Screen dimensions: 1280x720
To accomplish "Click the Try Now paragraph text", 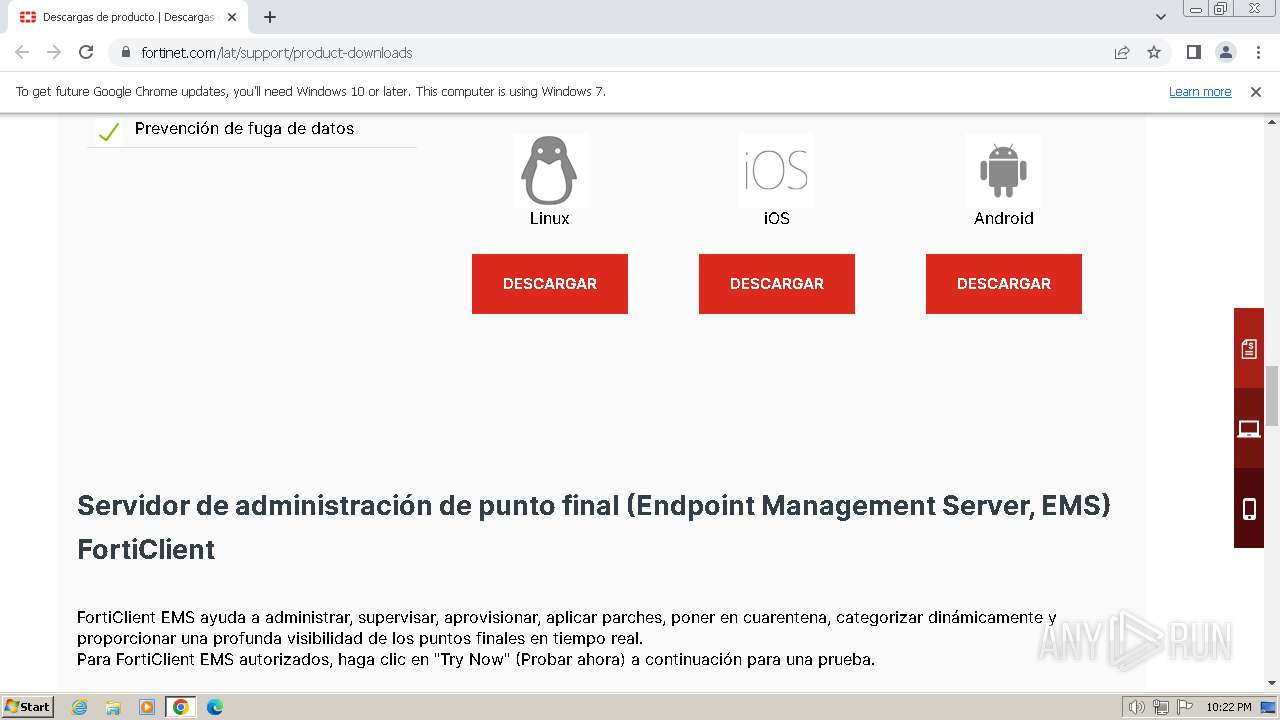I will coord(476,659).
